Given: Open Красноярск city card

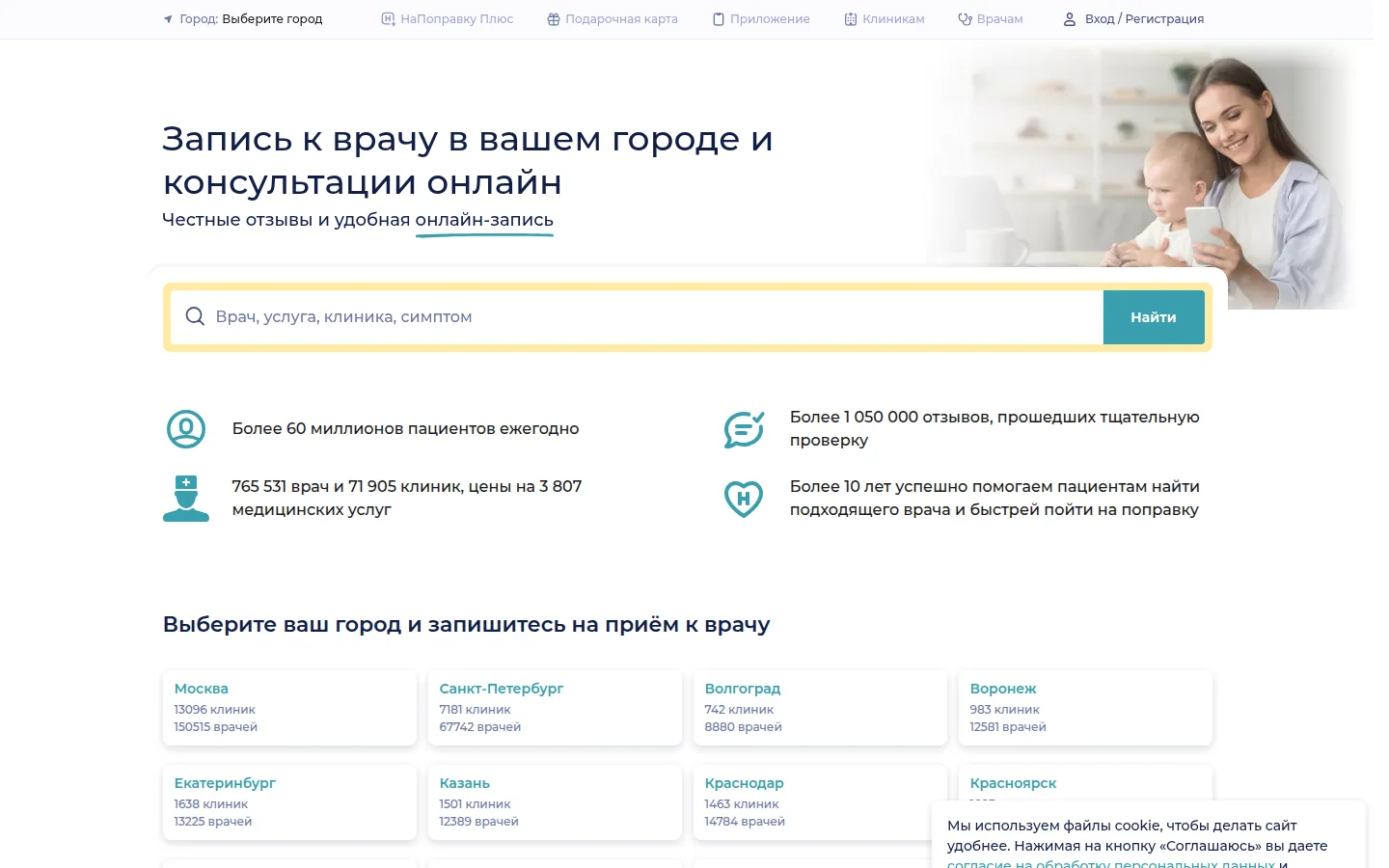Looking at the screenshot, I should click(x=1085, y=782).
